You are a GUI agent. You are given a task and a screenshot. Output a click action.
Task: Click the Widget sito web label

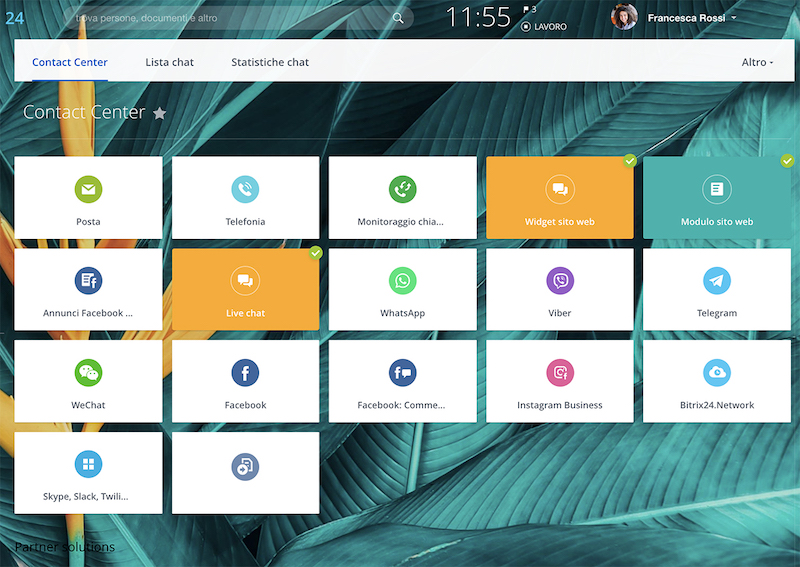(x=560, y=221)
